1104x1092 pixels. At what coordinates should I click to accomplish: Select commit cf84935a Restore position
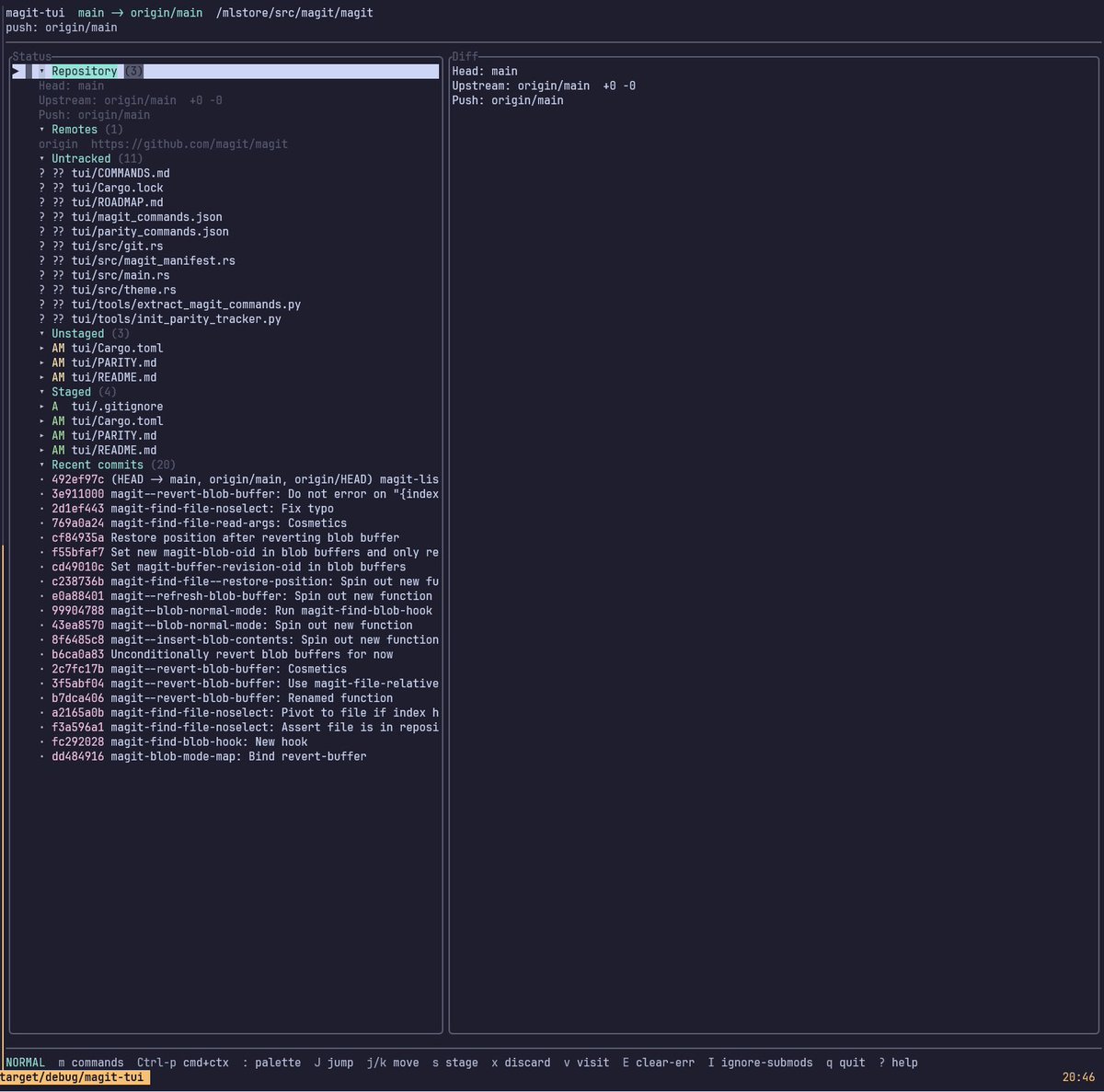click(219, 538)
